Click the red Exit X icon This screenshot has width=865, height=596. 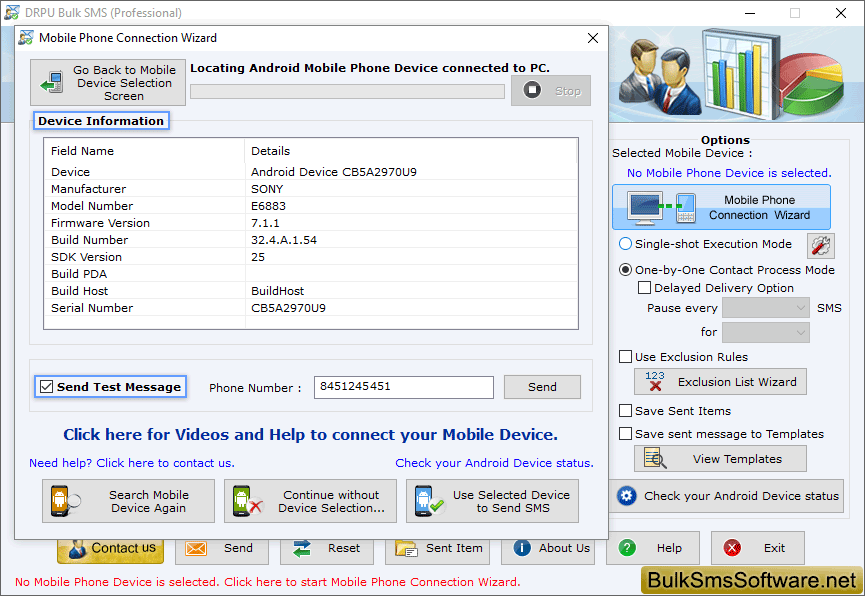[x=731, y=548]
